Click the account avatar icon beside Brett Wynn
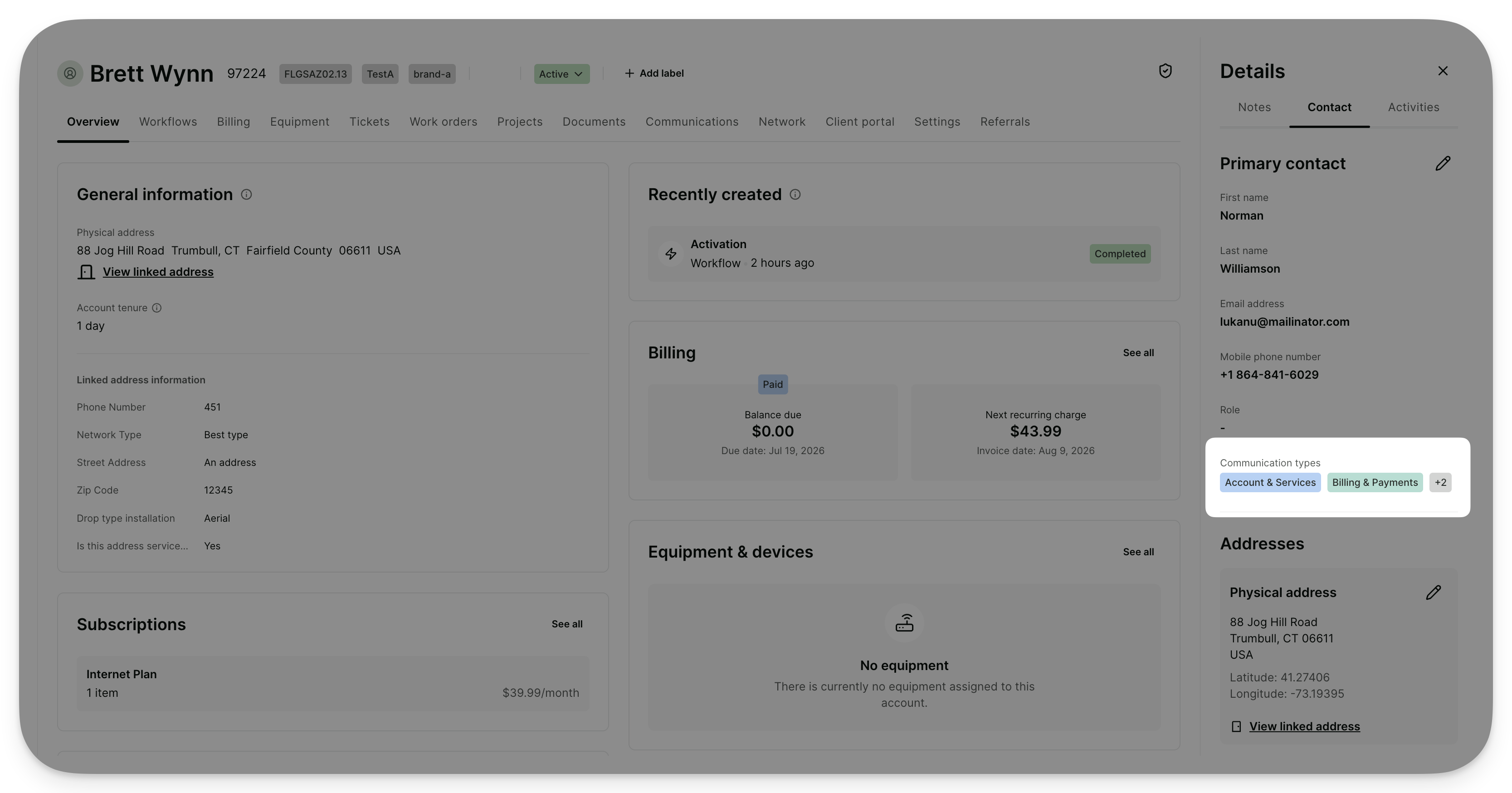Image resolution: width=1512 pixels, height=793 pixels. click(70, 73)
